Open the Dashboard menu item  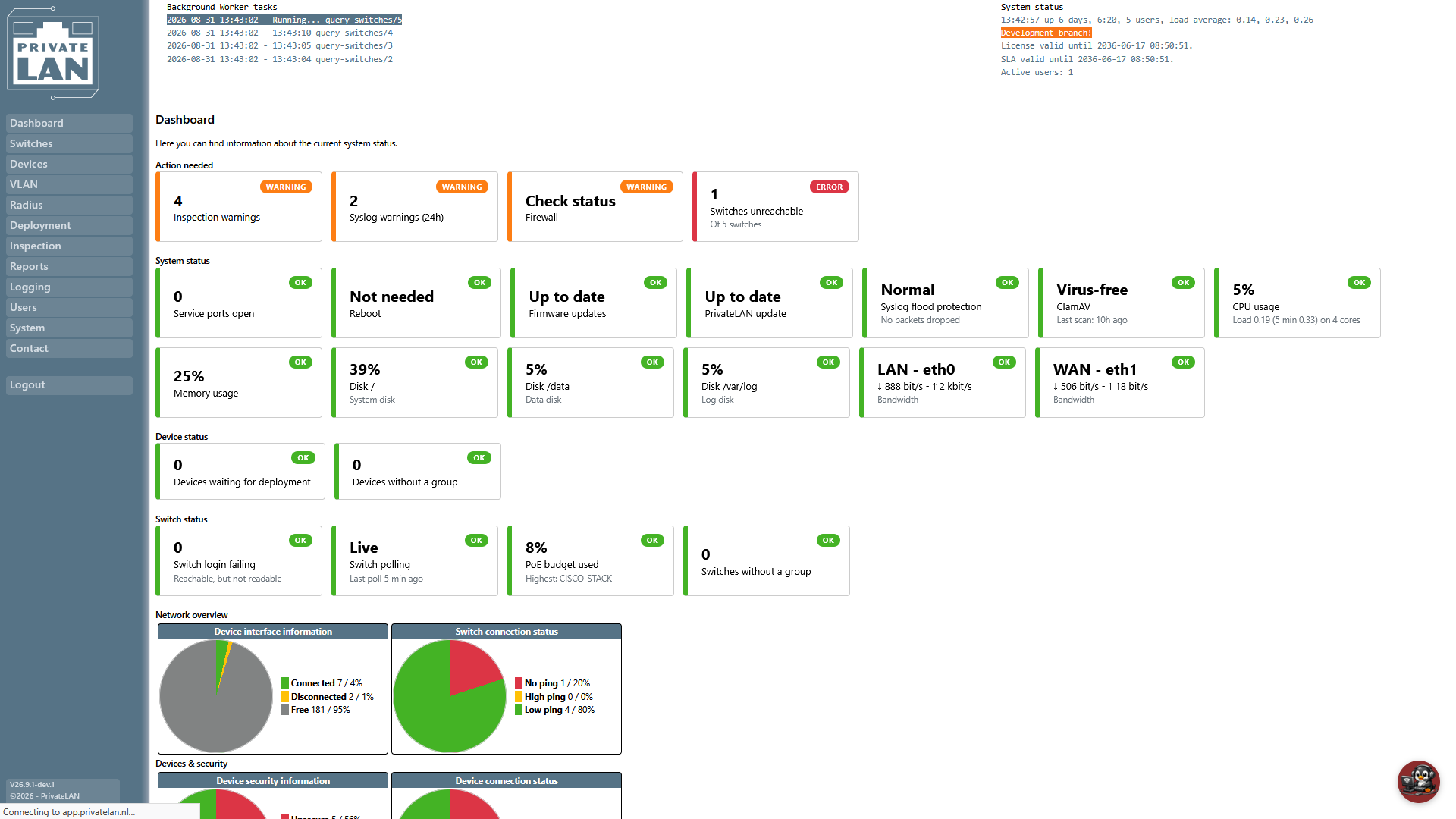69,123
